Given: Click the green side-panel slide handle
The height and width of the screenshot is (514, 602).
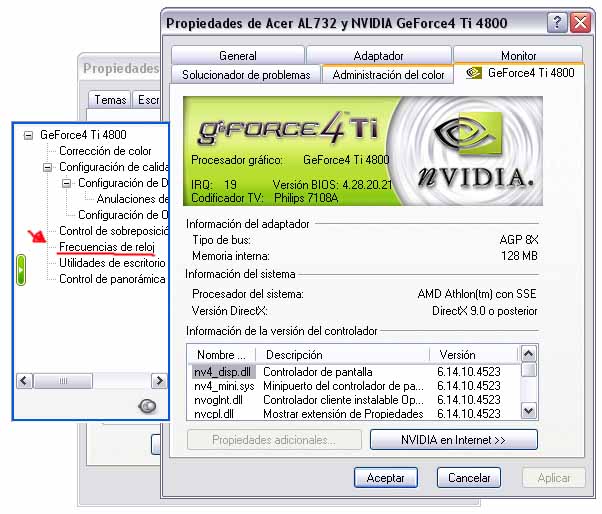Looking at the screenshot, I should click(21, 270).
